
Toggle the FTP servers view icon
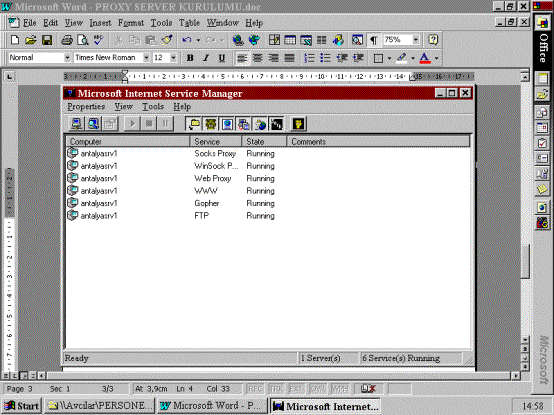[194, 124]
